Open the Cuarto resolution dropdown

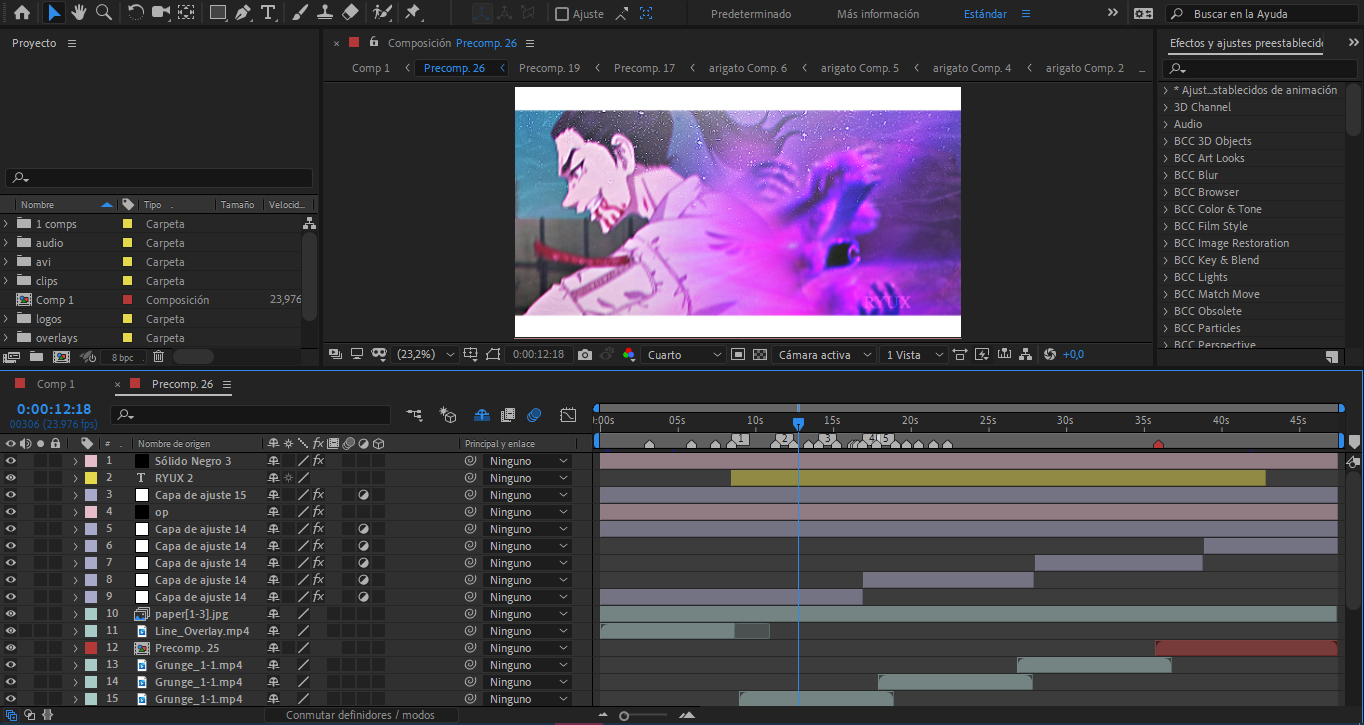click(684, 354)
